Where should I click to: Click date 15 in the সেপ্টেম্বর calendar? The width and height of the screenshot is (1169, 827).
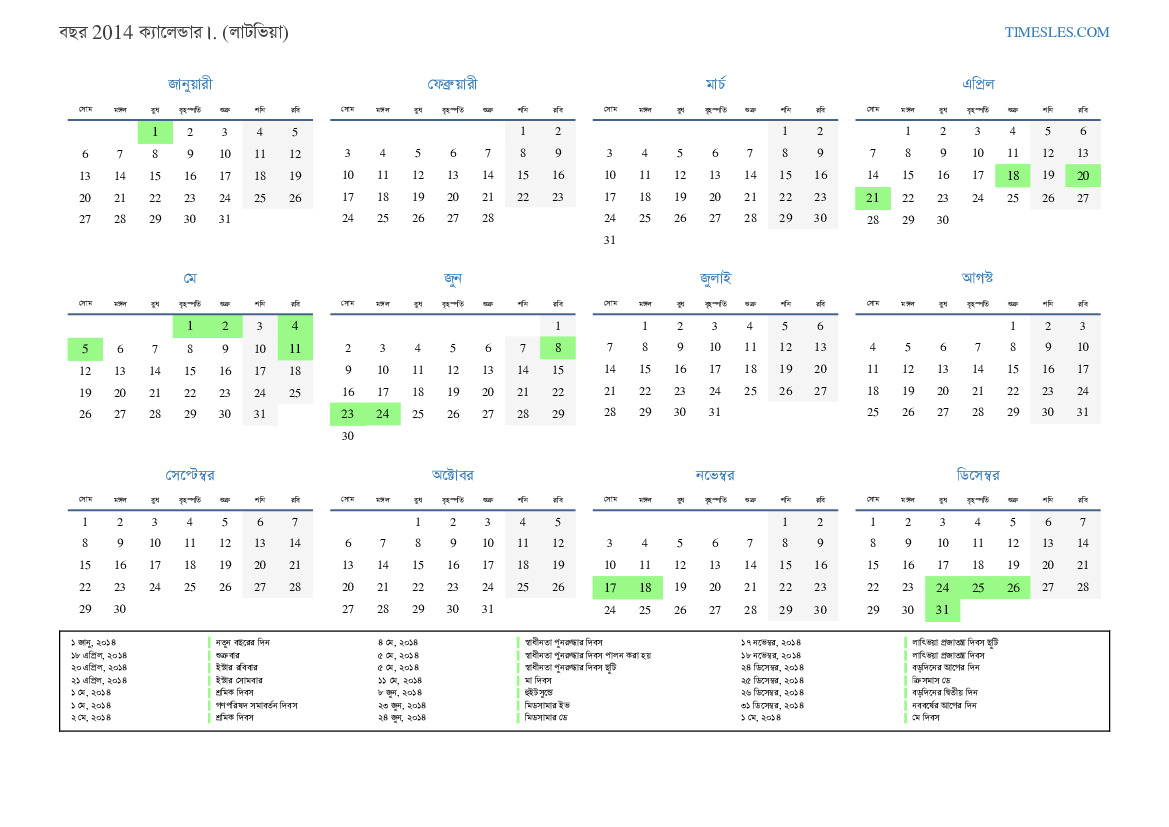85,566
